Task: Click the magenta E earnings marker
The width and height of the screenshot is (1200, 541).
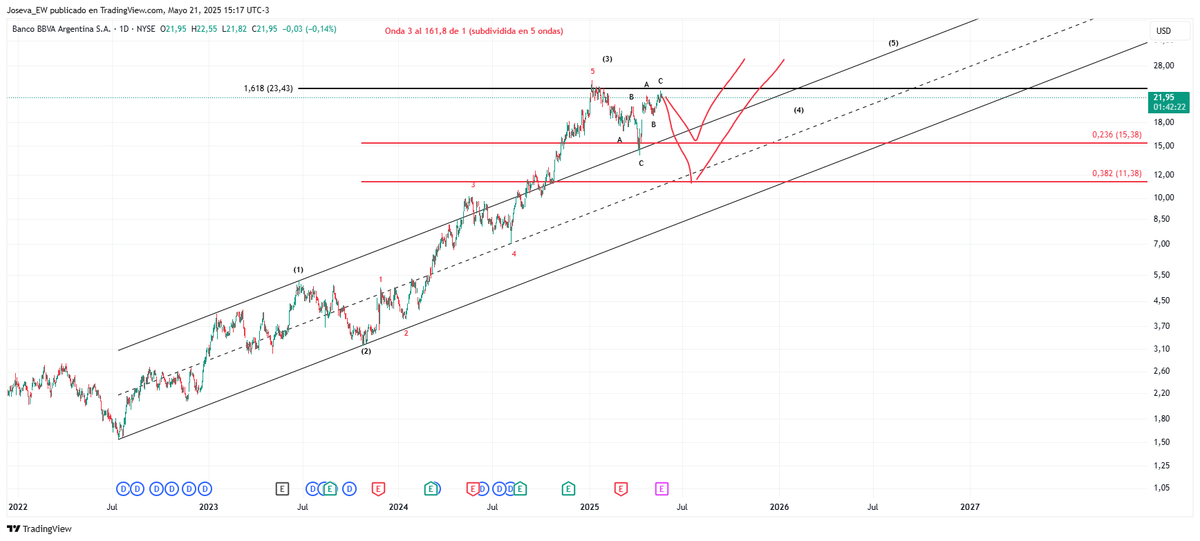Action: pyautogui.click(x=661, y=489)
